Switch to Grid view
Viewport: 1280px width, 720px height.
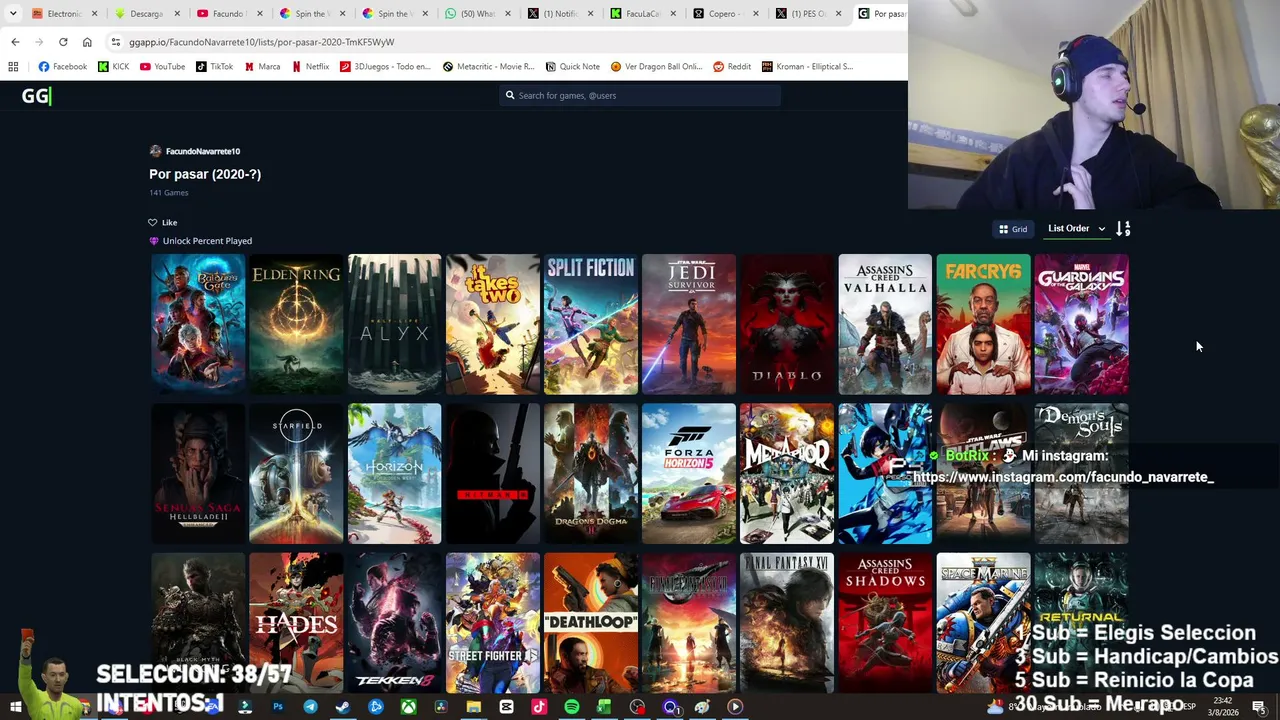pos(1013,229)
